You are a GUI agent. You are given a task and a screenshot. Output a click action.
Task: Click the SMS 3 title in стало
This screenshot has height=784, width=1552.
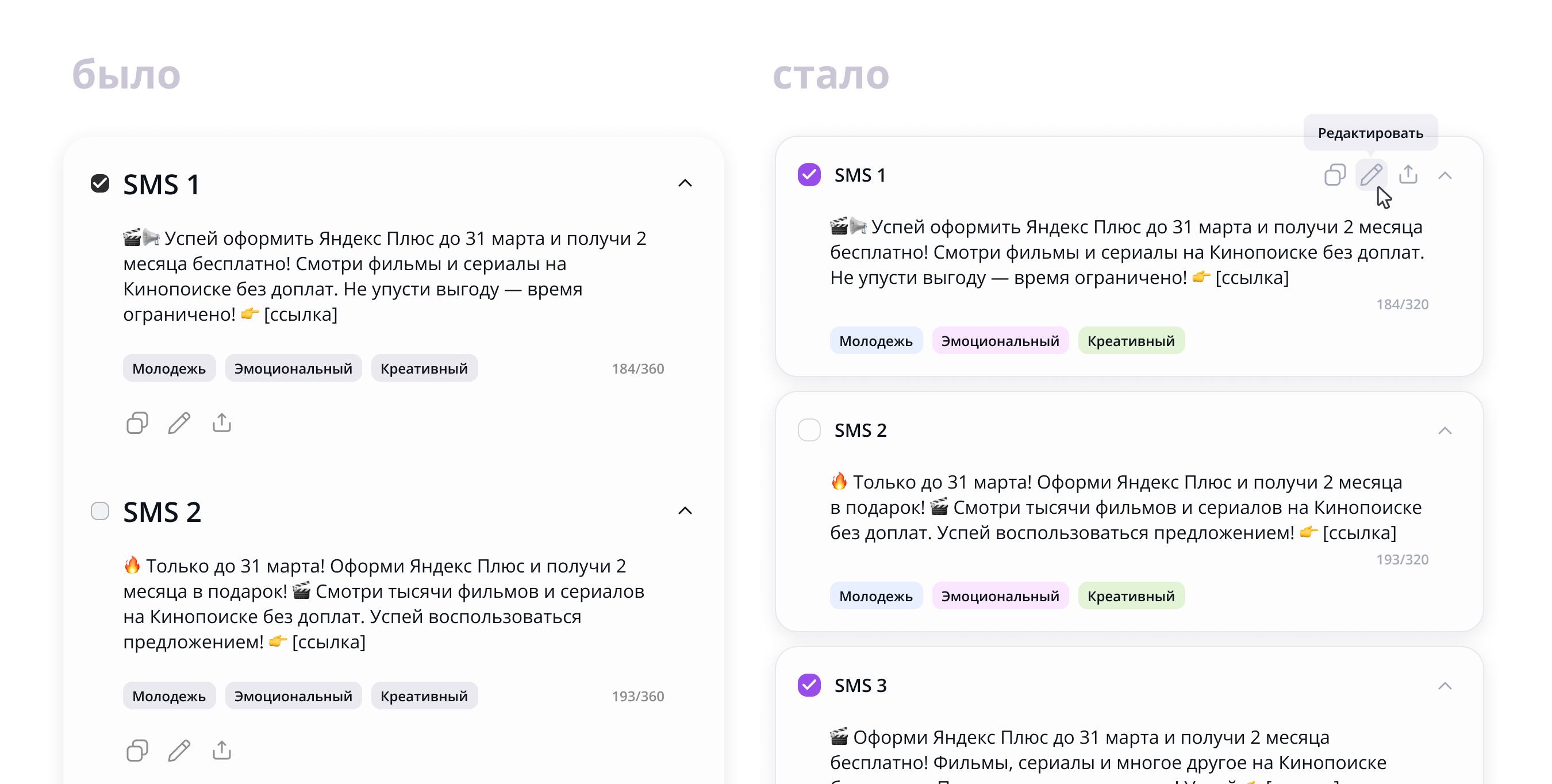click(860, 685)
